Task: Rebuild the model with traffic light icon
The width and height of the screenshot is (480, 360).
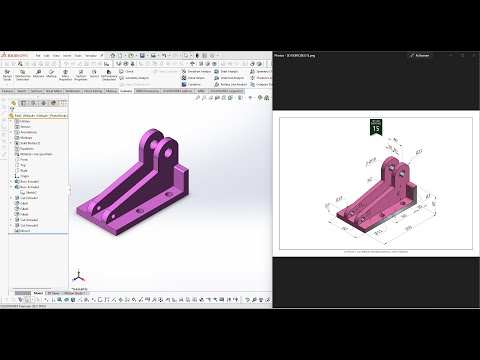Action: [197, 55]
